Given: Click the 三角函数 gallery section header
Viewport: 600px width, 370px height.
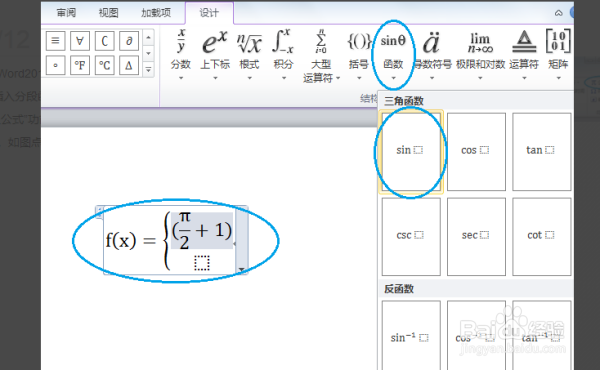Looking at the screenshot, I should [404, 101].
